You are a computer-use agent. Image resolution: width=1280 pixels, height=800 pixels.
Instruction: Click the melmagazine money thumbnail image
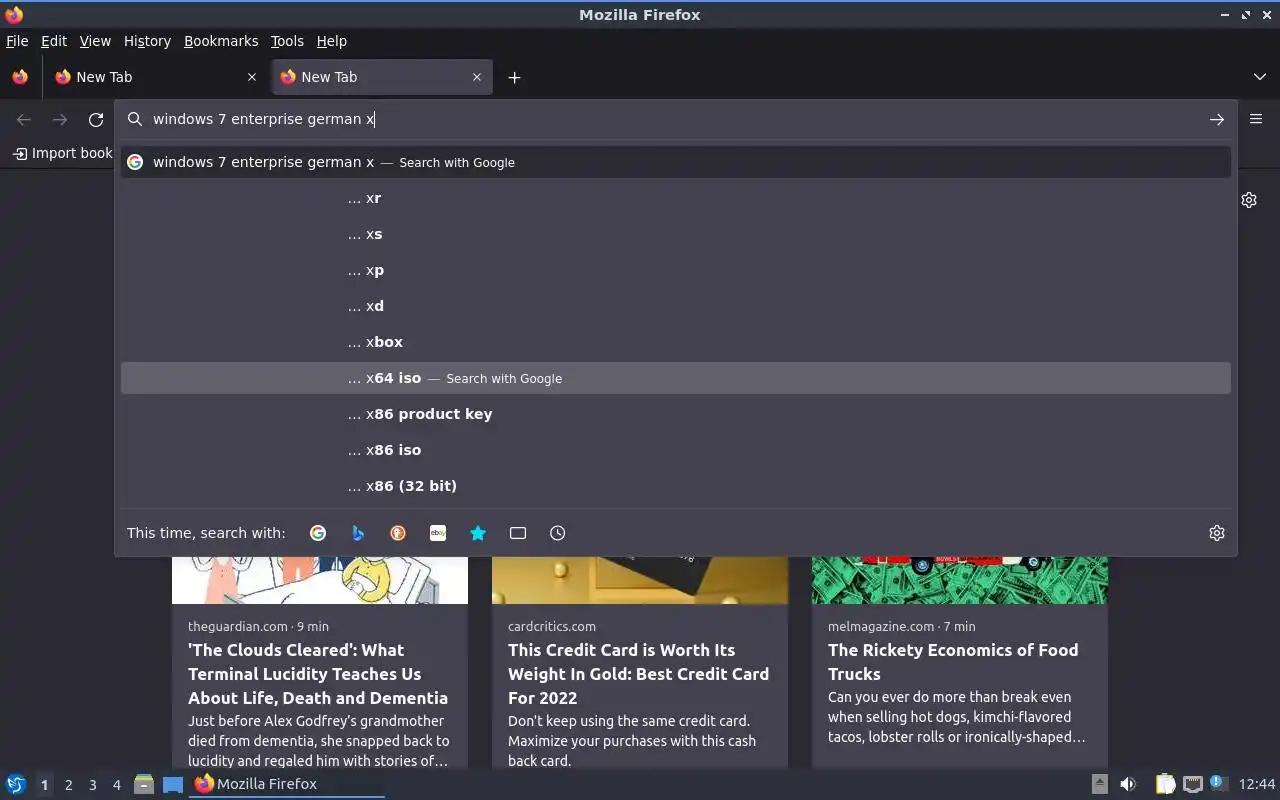(x=960, y=580)
